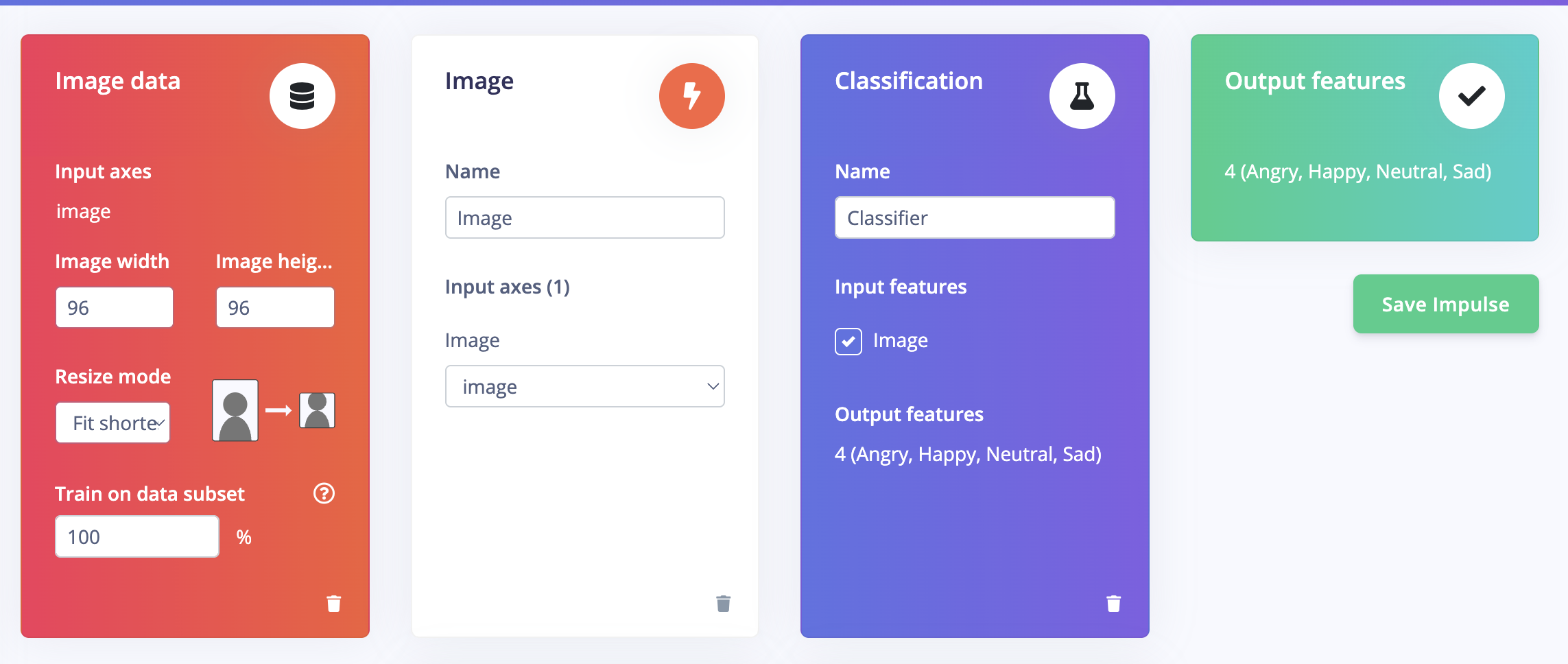
Task: Click '4 (Angry, Happy, Neutral, Sad)' in Classification block
Action: click(x=968, y=454)
